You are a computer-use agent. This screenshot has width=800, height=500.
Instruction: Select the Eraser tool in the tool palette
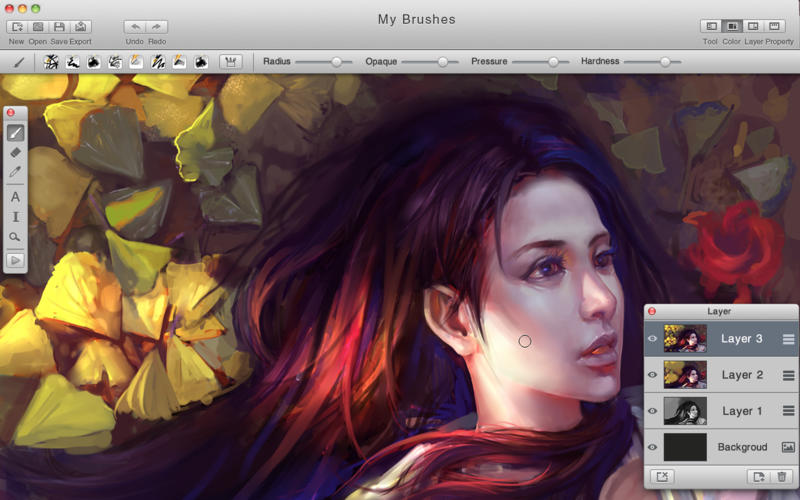[16, 152]
